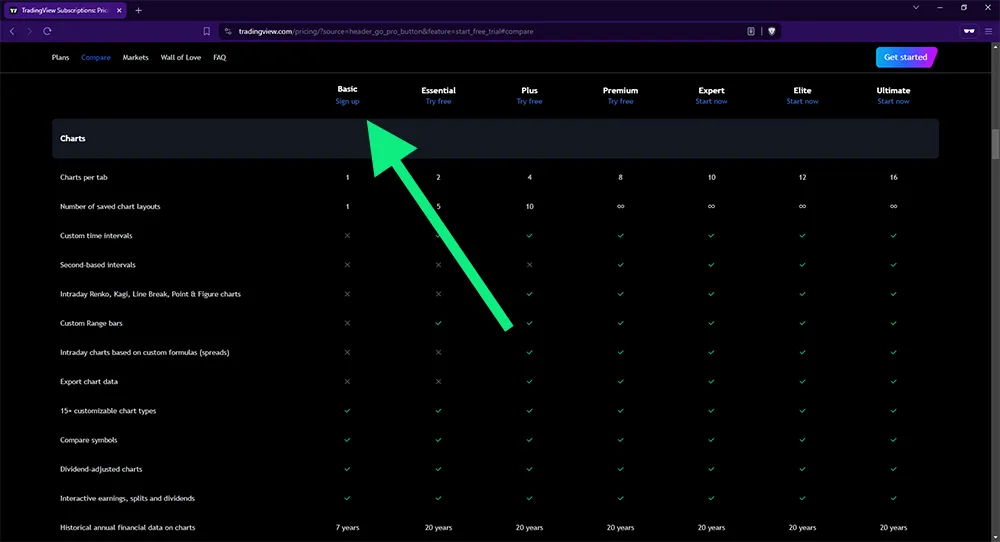The image size is (1000, 542).
Task: Click Try free under Premium plan
Action: pos(621,101)
